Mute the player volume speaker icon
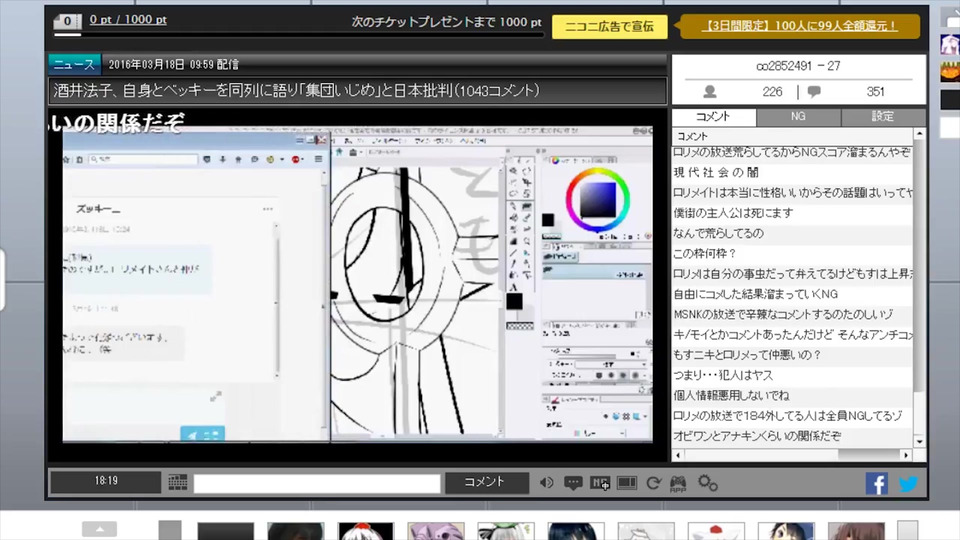 (x=546, y=482)
